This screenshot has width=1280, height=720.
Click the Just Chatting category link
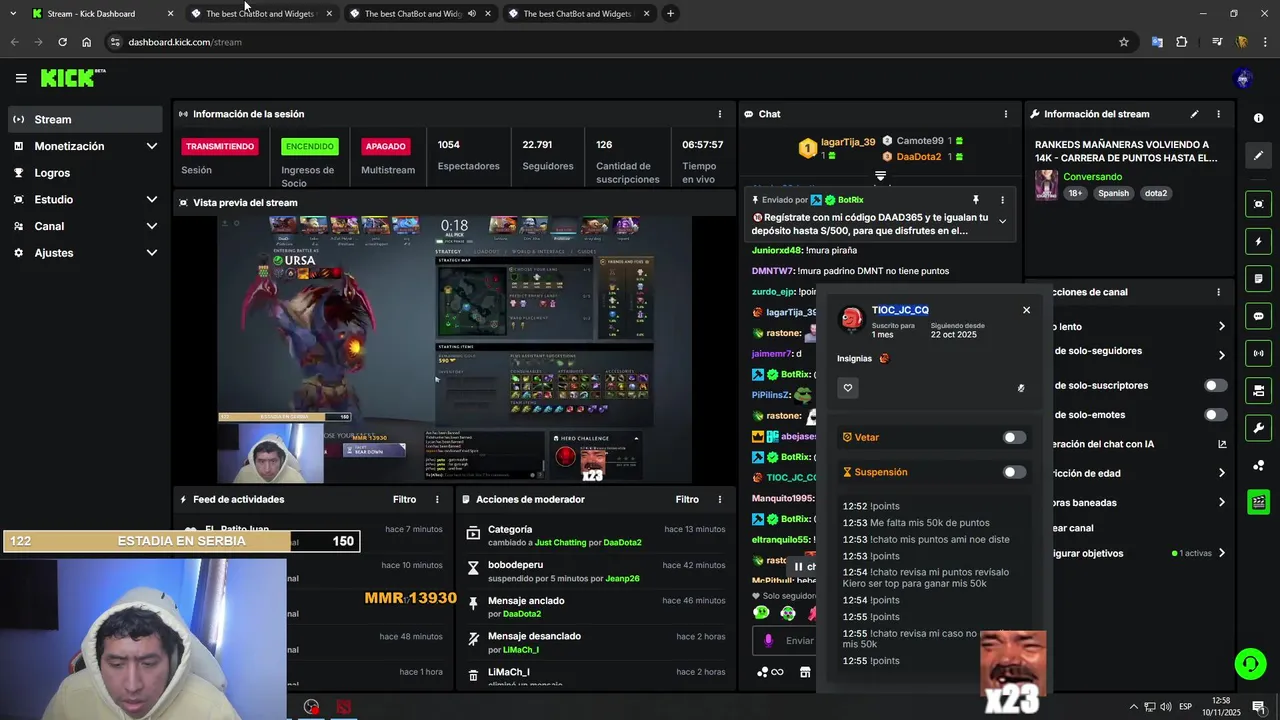point(560,542)
